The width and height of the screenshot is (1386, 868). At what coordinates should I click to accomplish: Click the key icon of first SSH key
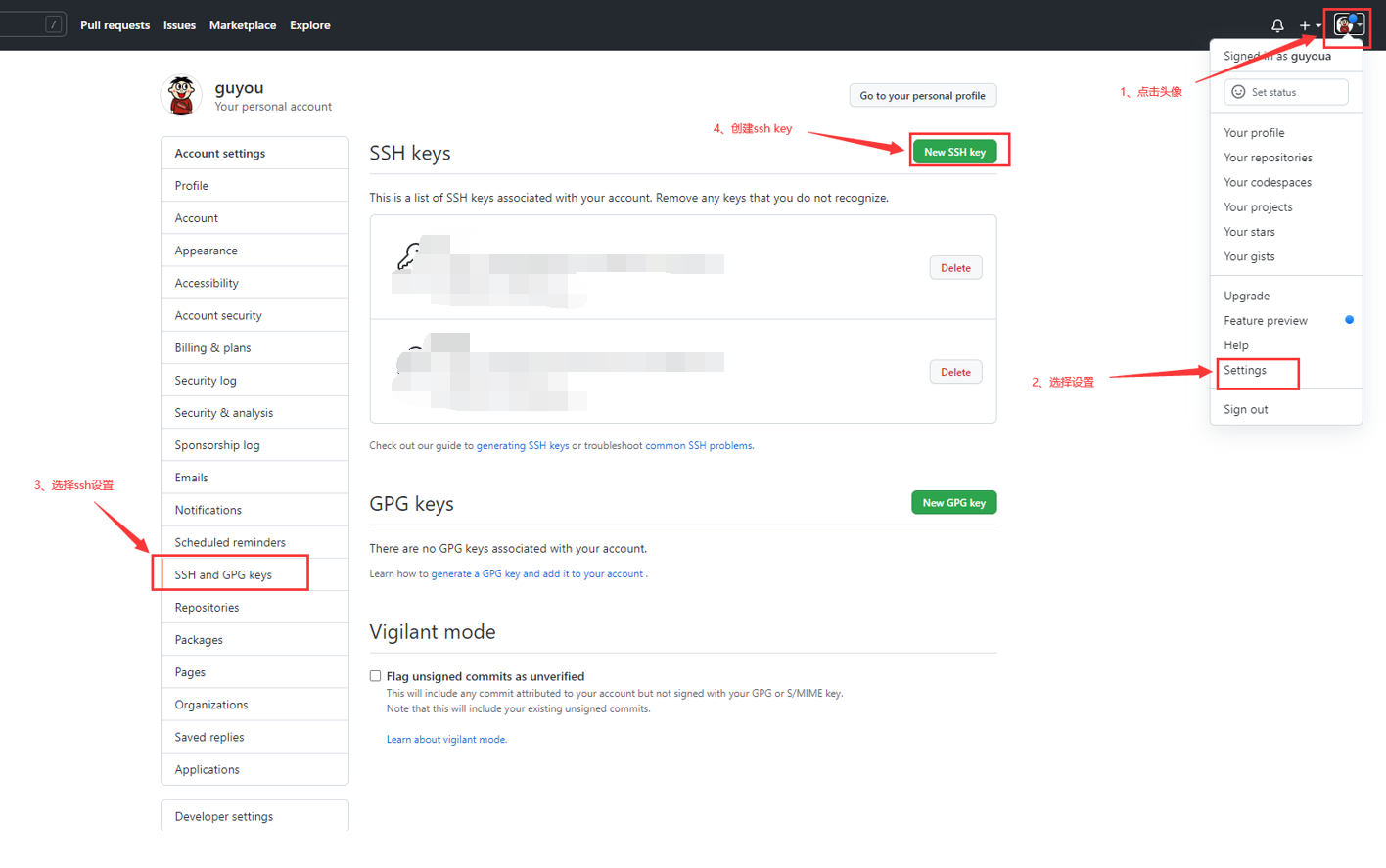408,256
